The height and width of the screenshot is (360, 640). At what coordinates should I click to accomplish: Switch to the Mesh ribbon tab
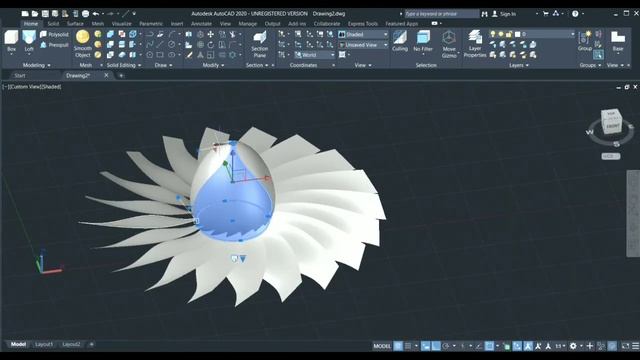98,24
